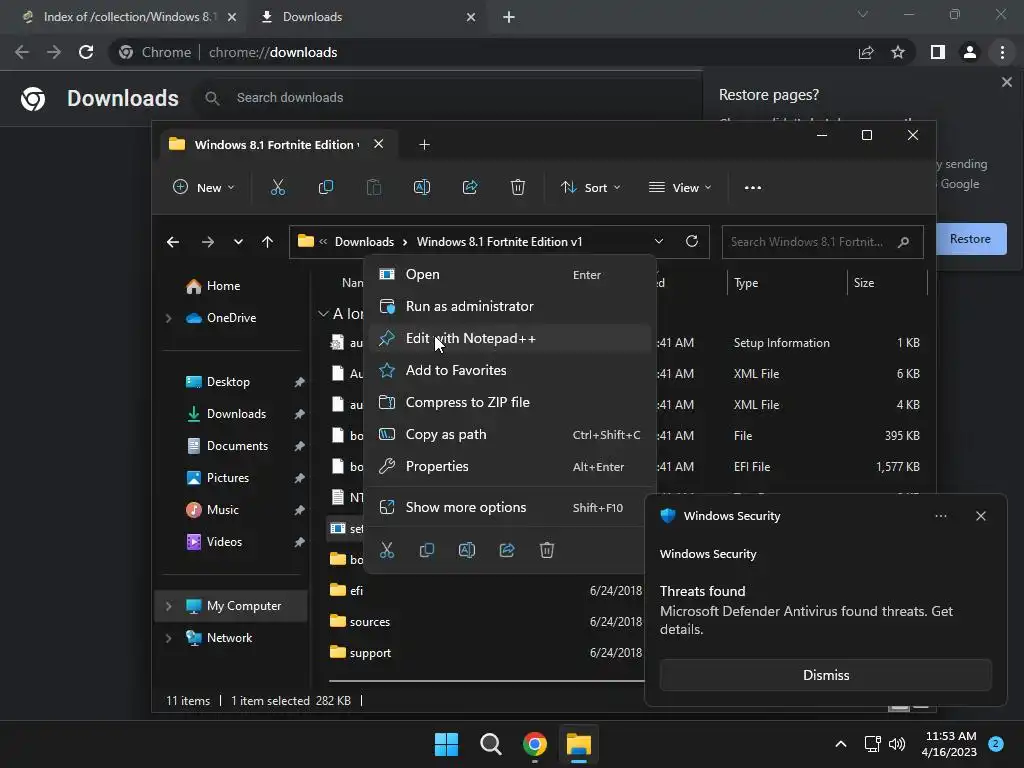
Task: Expand My Computer in navigation pane
Action: tap(168, 606)
